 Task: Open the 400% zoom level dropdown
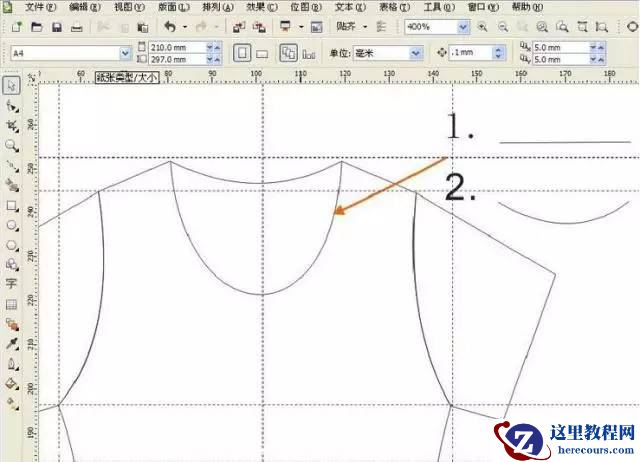pos(463,27)
